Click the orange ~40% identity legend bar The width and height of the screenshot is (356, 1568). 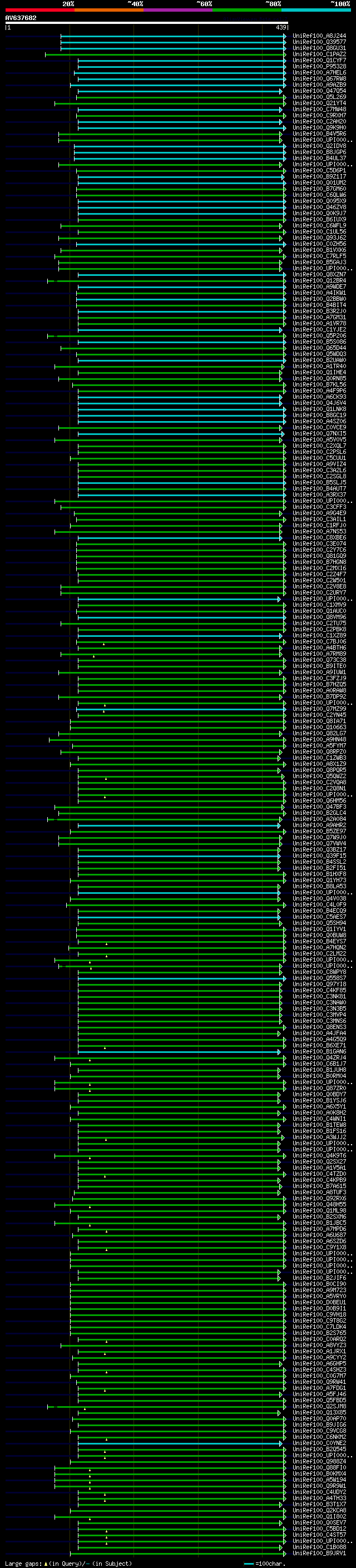pos(109,11)
